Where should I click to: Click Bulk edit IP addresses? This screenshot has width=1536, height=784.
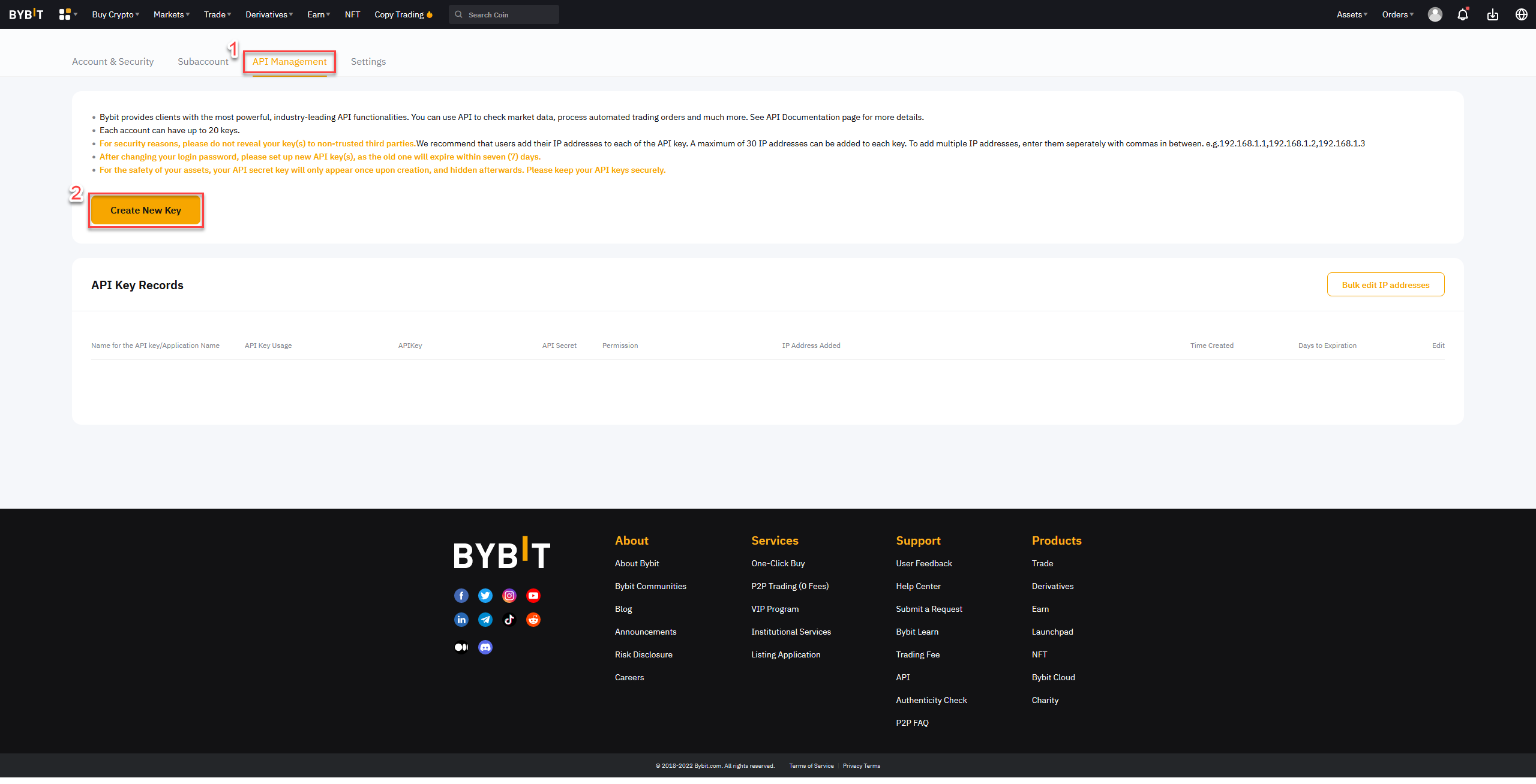[x=1385, y=284]
